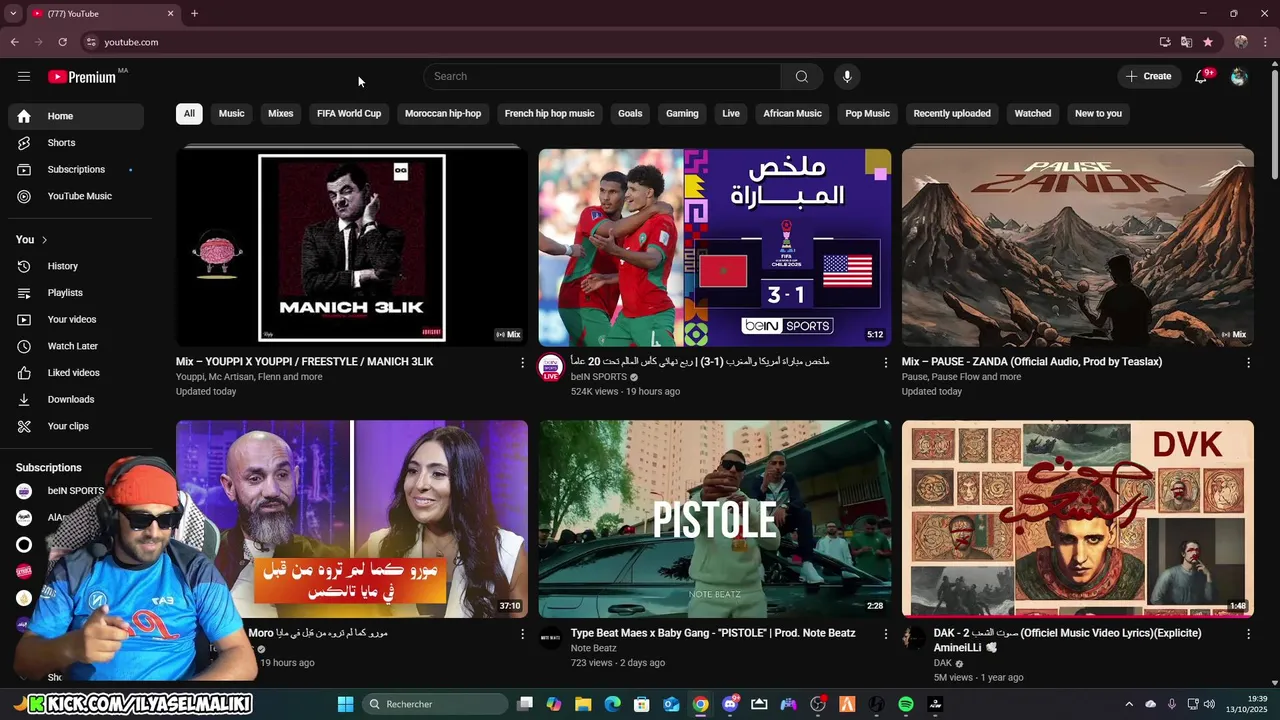Open a new browser tab

tap(194, 13)
